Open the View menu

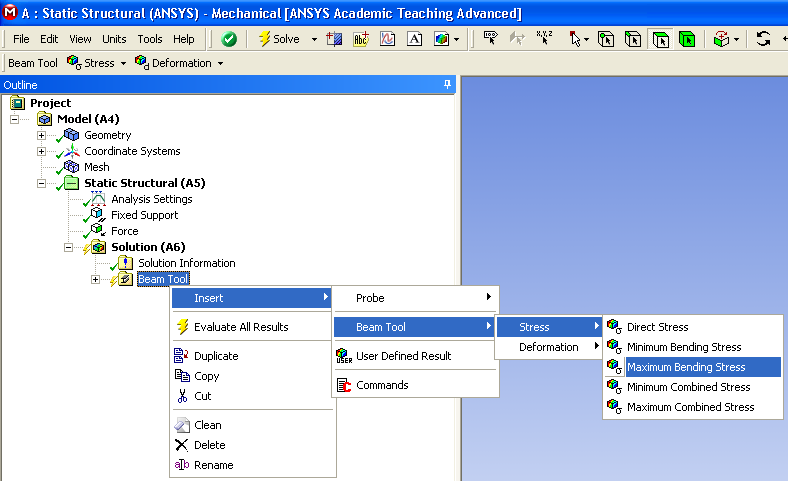pyautogui.click(x=80, y=39)
